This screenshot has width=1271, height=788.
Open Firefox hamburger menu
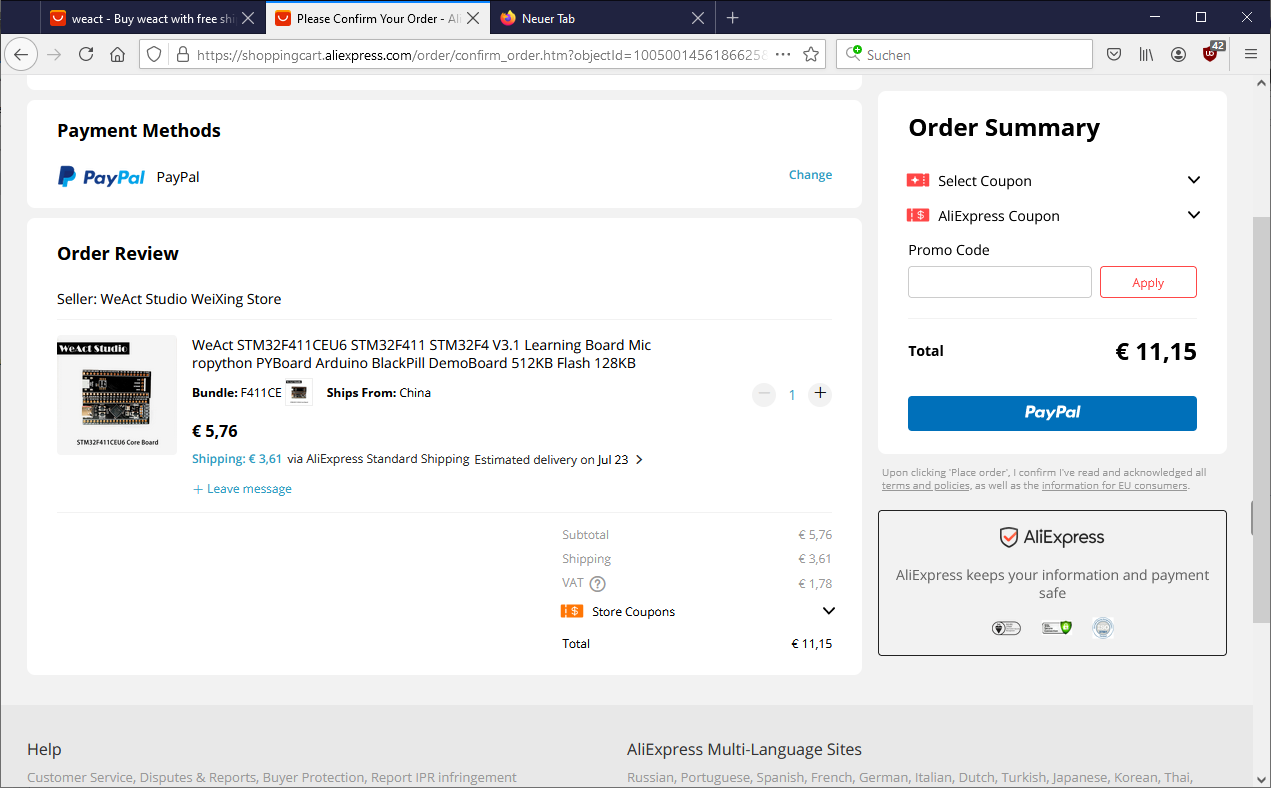(1251, 55)
